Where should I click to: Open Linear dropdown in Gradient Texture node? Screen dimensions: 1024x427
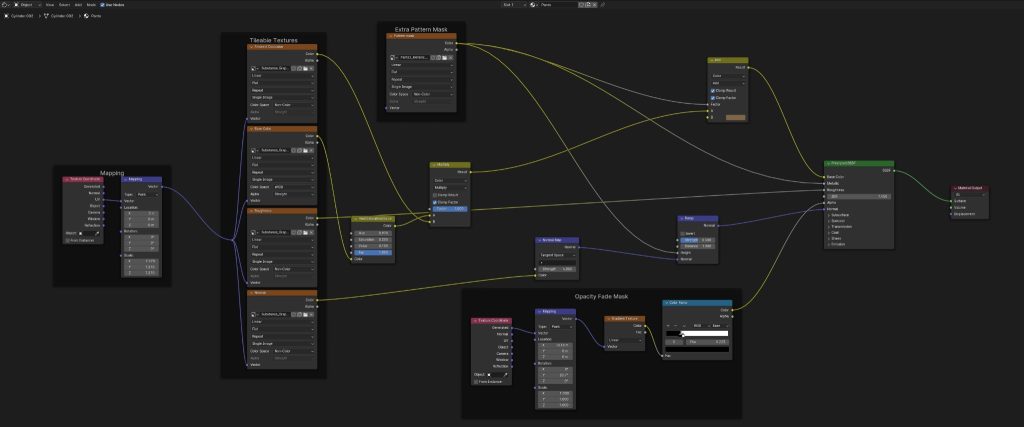(625, 340)
